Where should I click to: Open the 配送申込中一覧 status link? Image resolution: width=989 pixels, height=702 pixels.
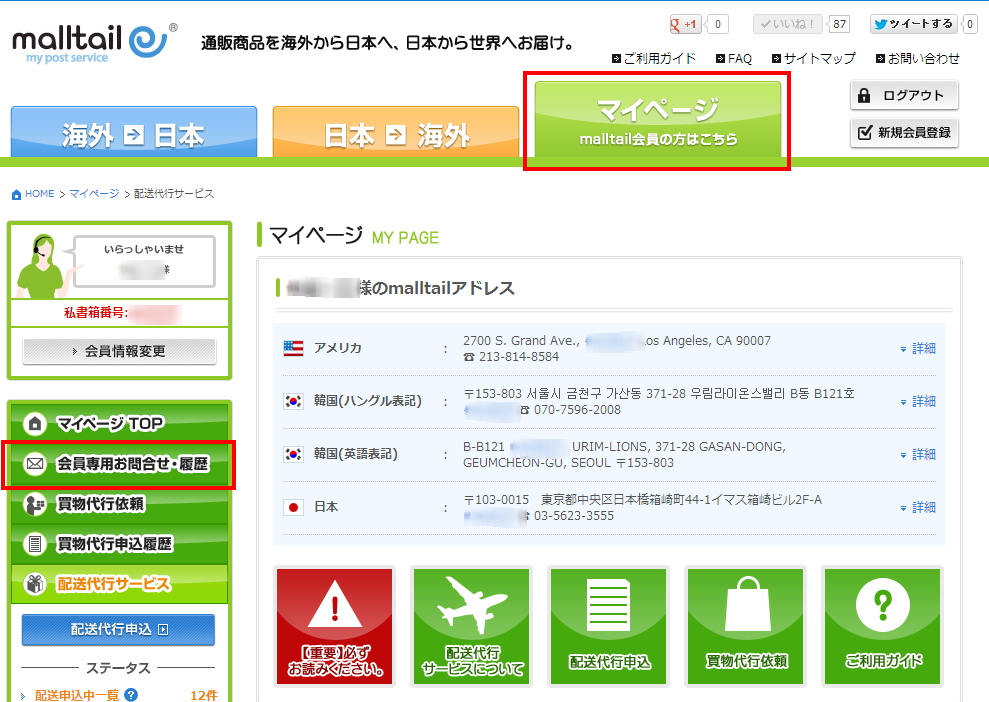click(x=77, y=695)
